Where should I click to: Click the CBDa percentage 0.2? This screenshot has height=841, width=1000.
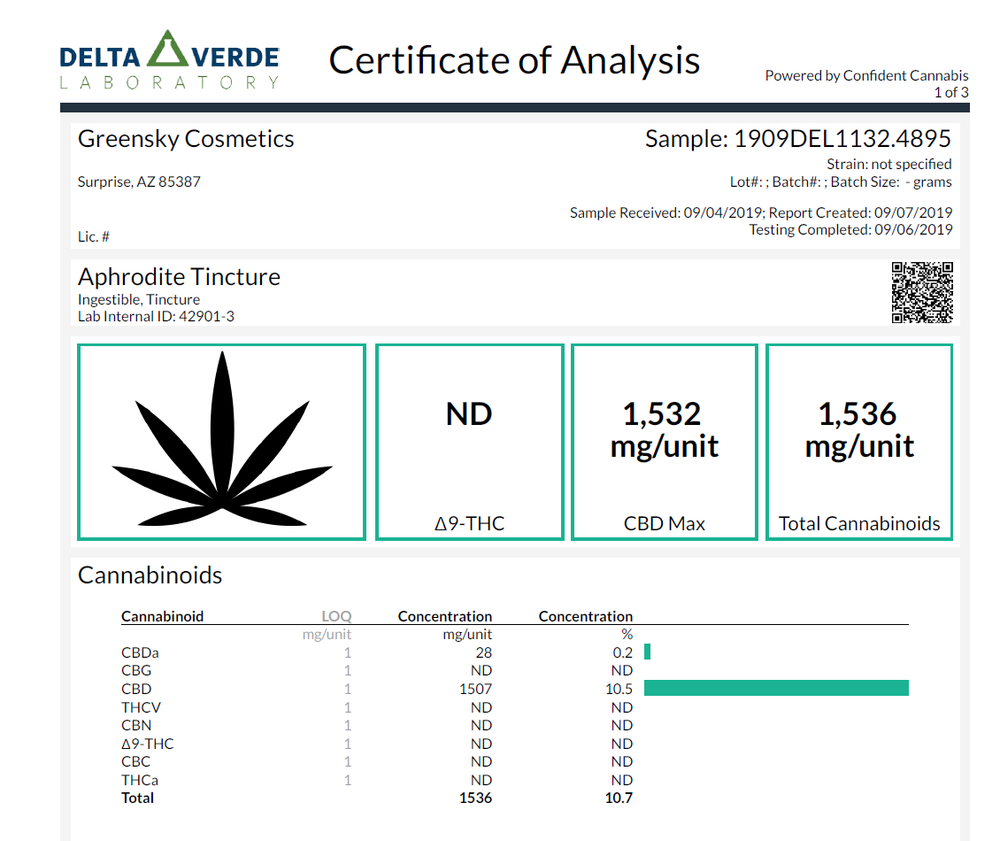pos(622,653)
